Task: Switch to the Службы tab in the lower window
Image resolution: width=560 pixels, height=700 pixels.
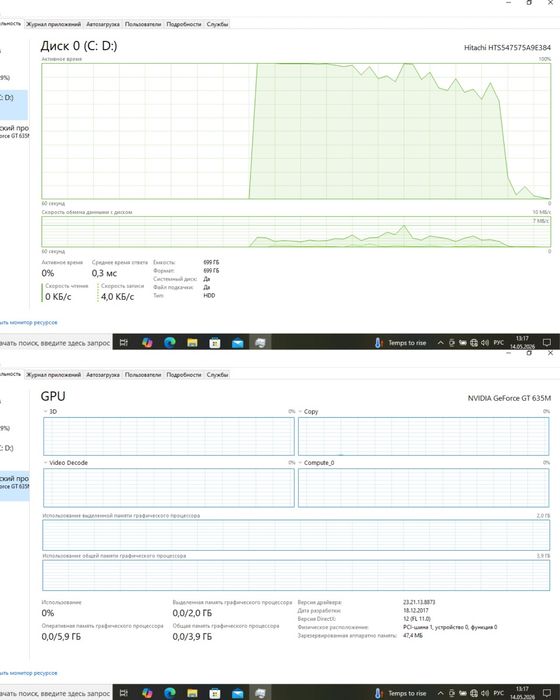Action: [217, 375]
